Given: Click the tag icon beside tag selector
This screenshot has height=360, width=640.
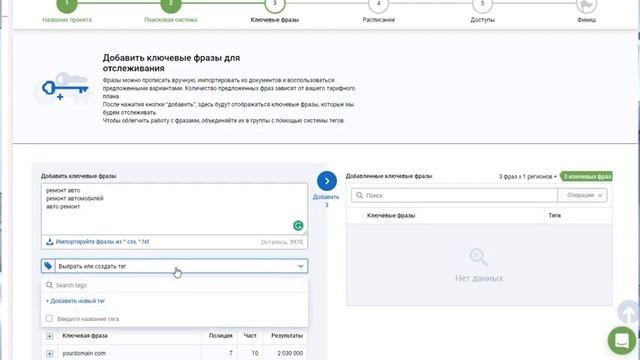Looking at the screenshot, I should point(48,266).
